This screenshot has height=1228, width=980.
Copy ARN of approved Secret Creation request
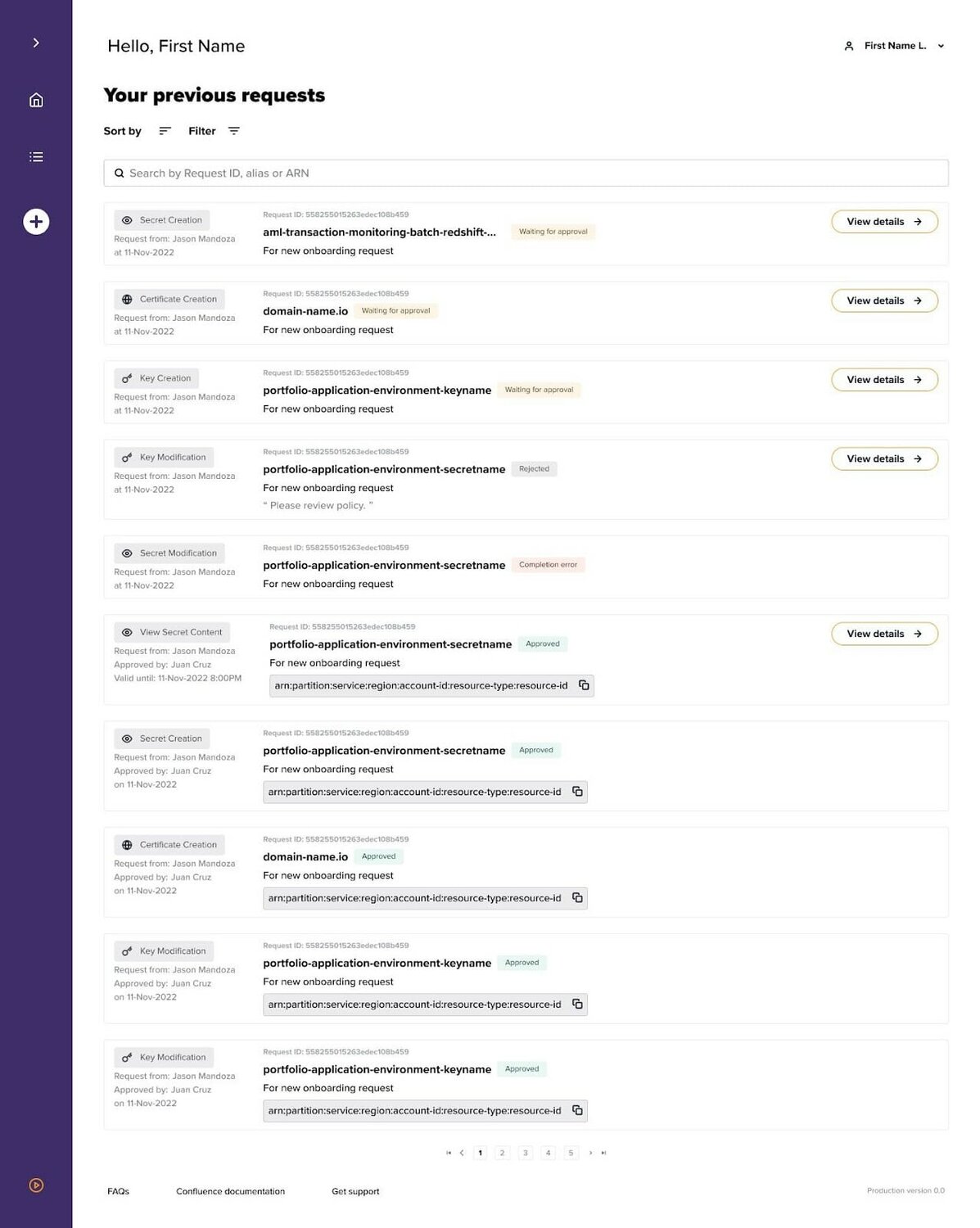click(577, 792)
